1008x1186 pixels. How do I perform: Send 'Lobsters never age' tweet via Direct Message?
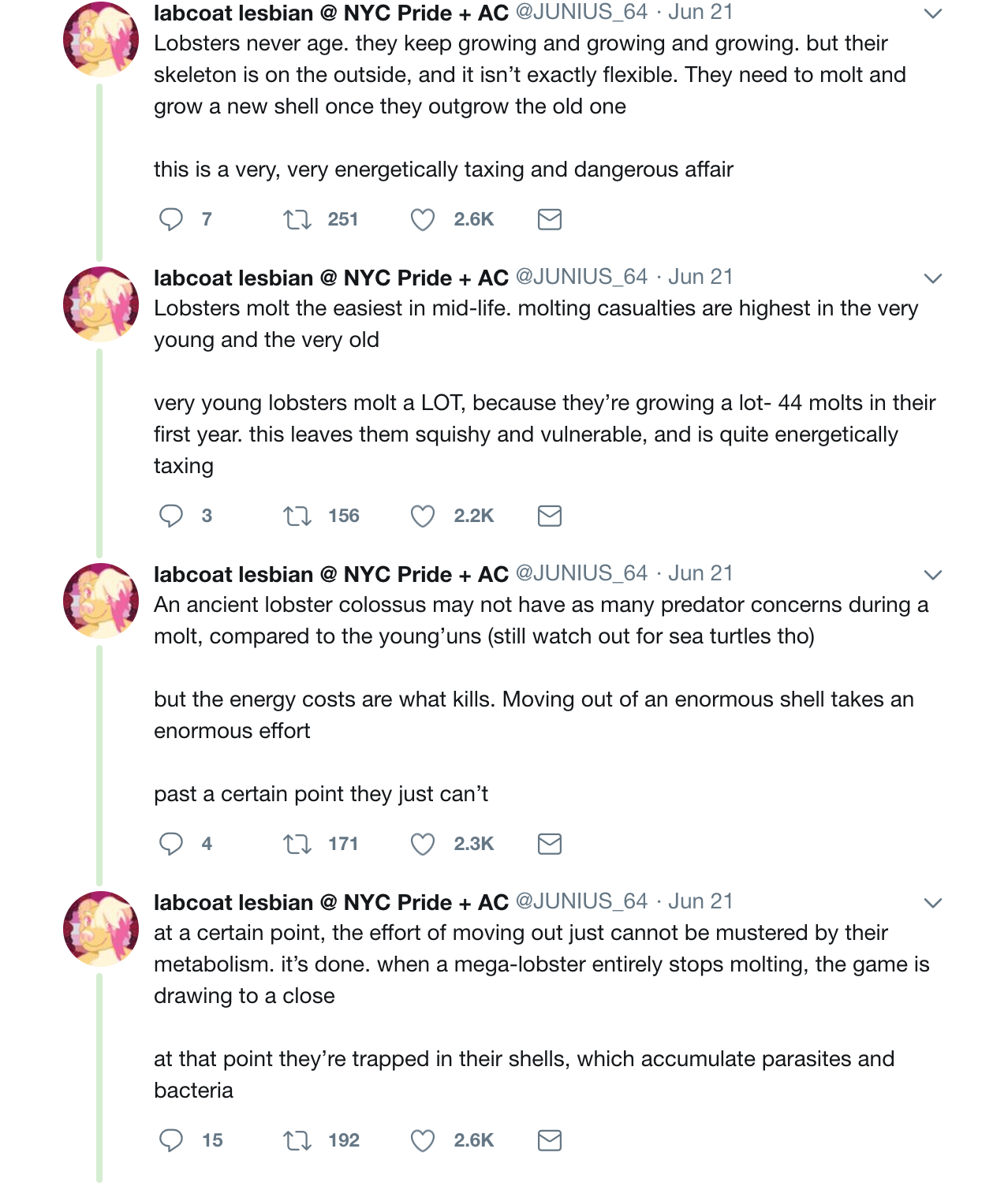click(549, 219)
